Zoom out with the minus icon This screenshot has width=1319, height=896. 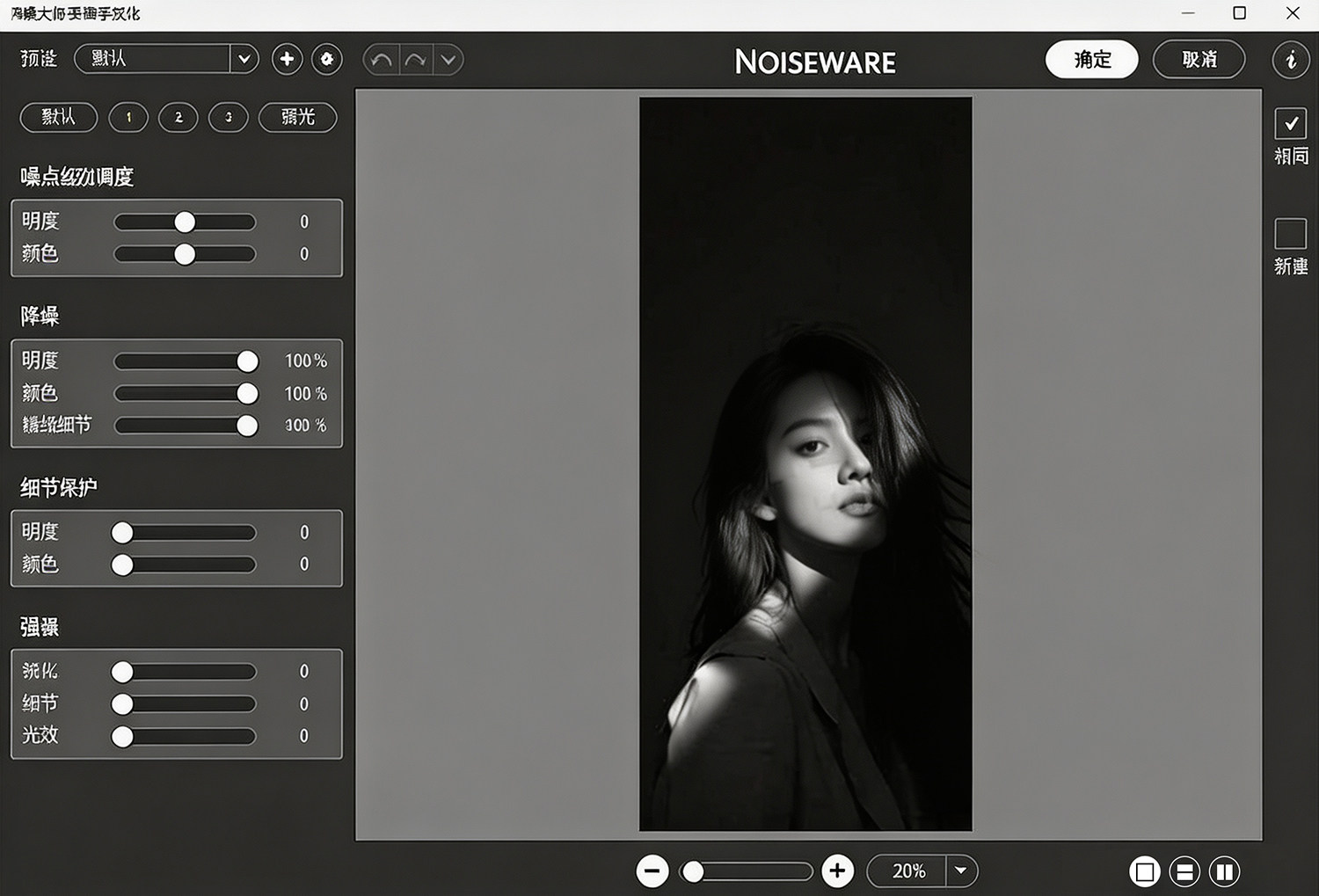[652, 871]
